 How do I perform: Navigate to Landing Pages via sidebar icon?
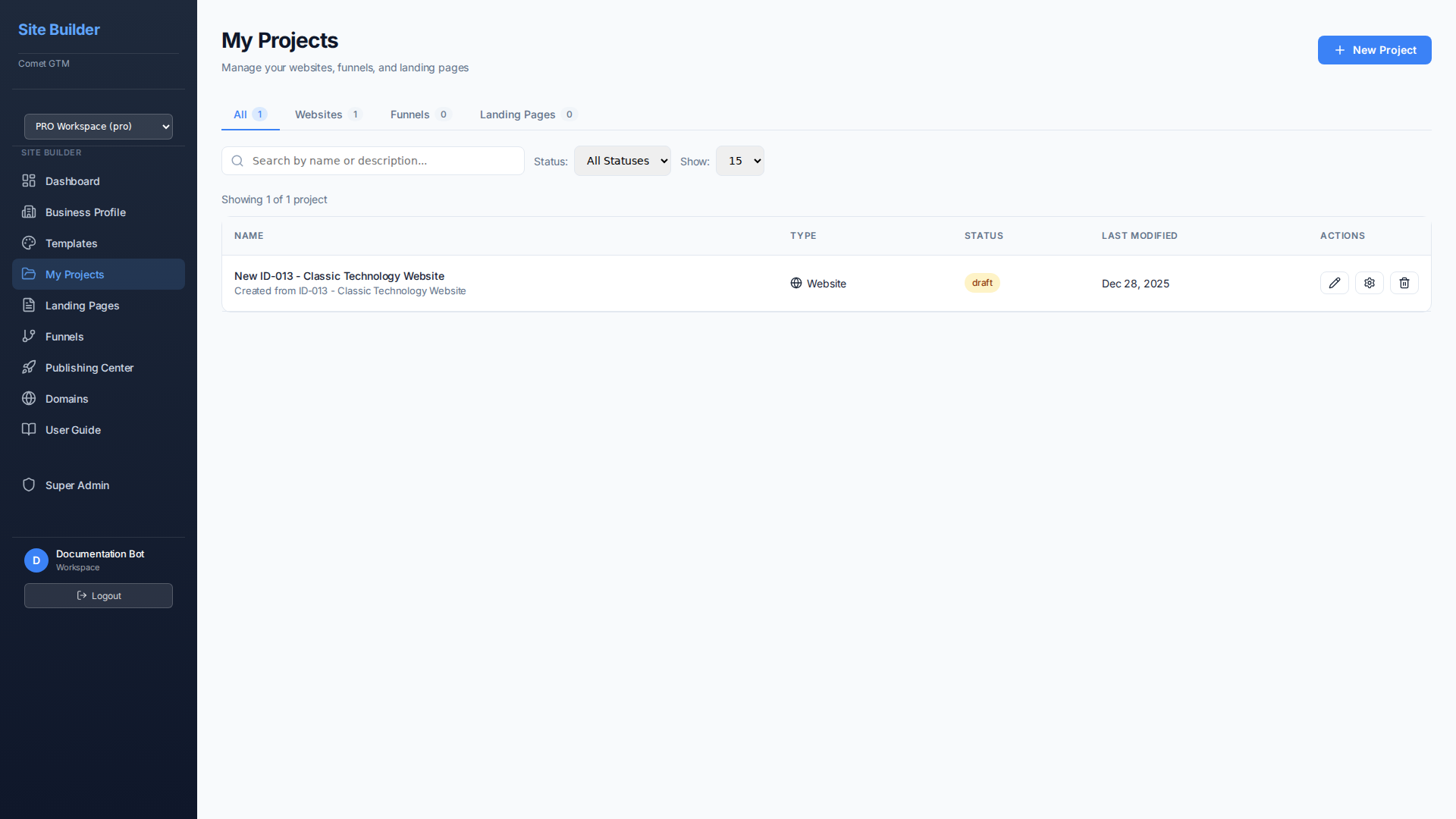tap(81, 306)
